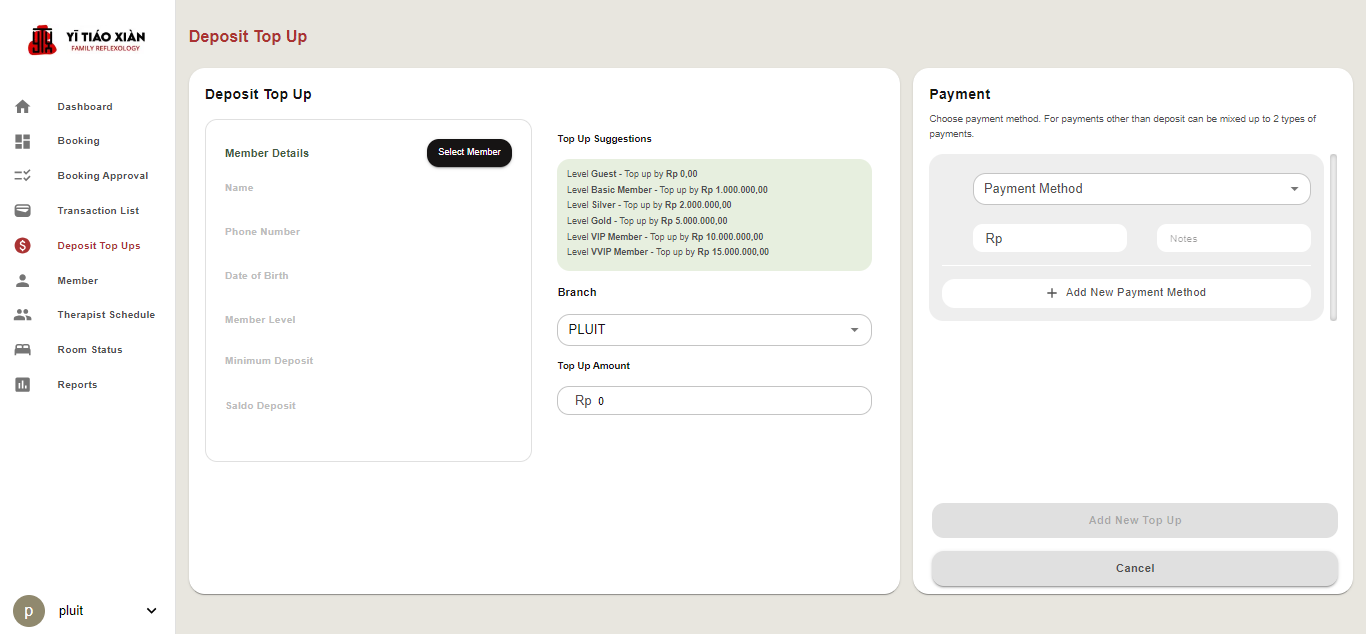Click the Room Status bed icon

23,350
